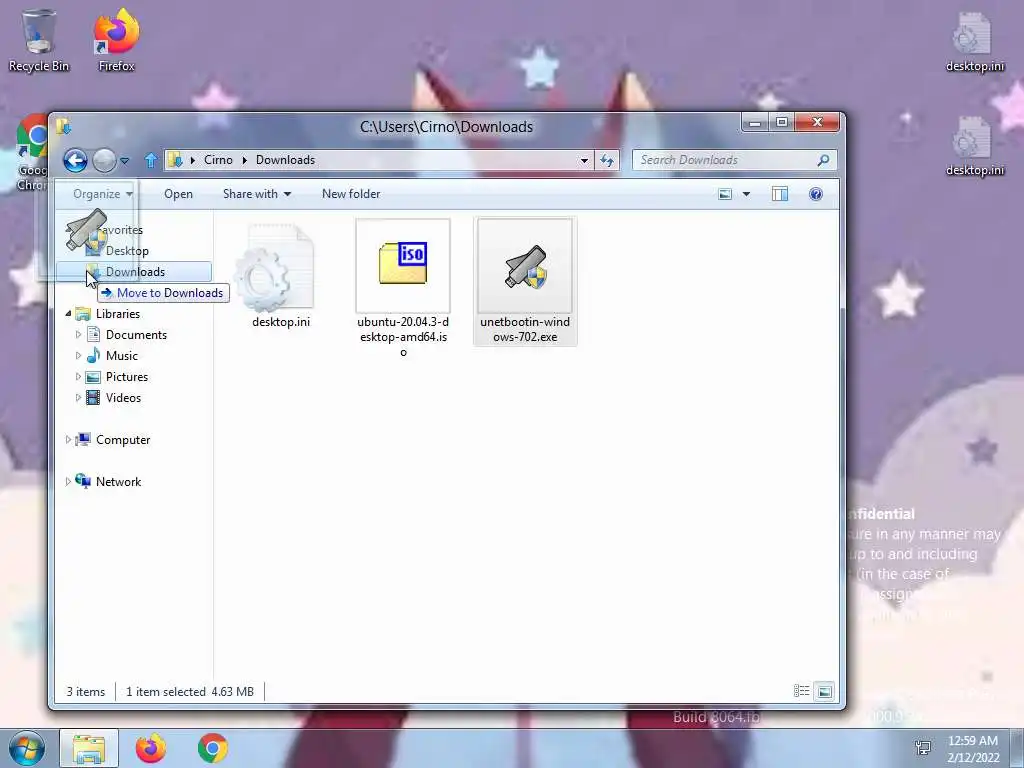Switch to details view in status bar
Screen dimensions: 1024x768
click(x=801, y=691)
